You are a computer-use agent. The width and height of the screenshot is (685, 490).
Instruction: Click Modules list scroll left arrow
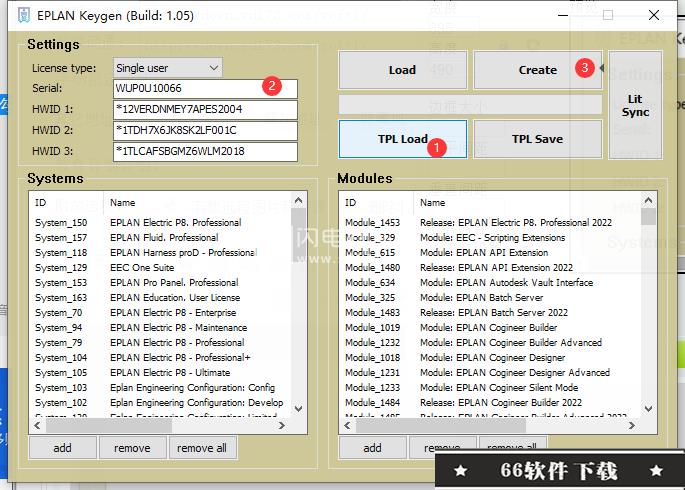(x=347, y=425)
